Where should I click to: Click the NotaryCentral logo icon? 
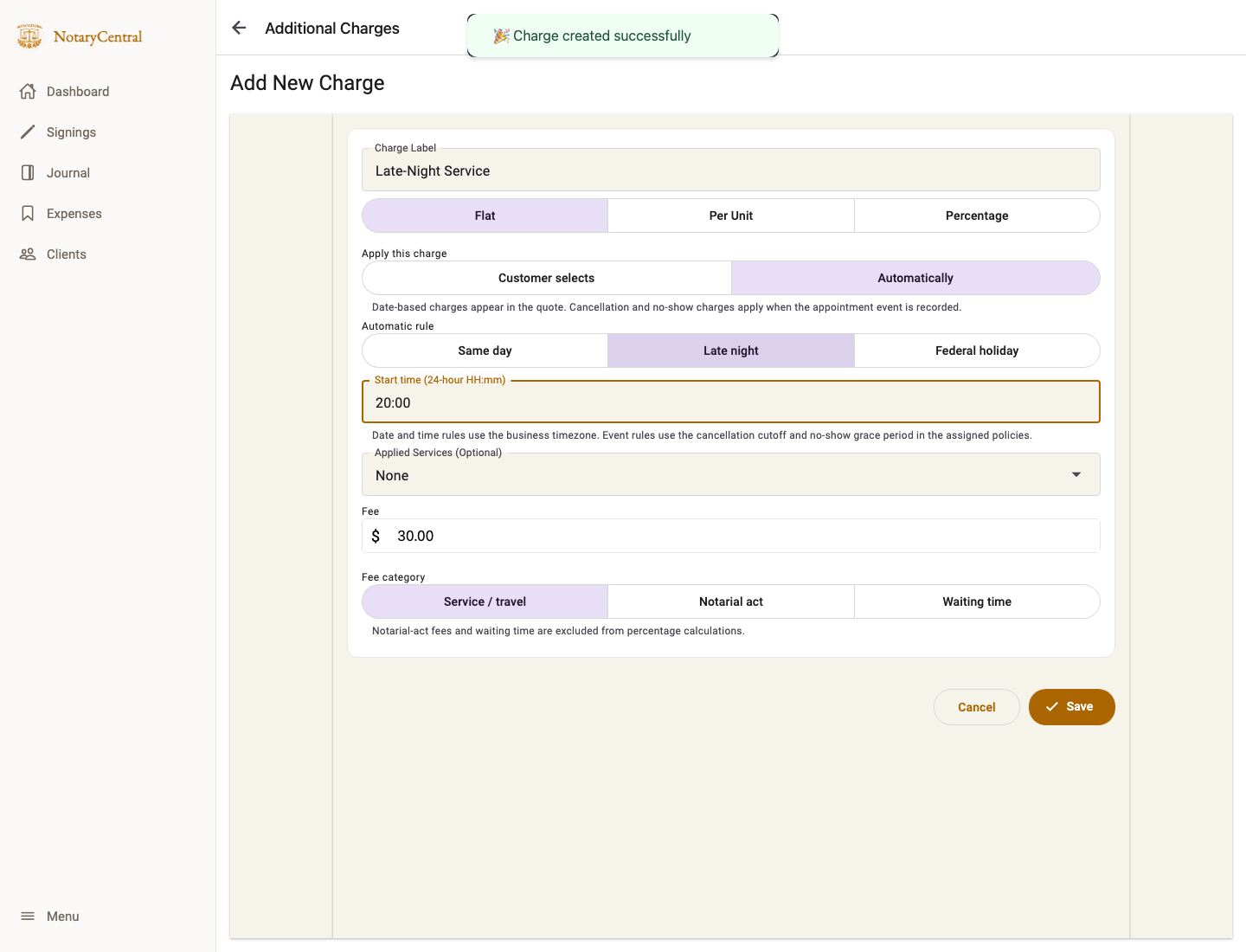(x=29, y=36)
